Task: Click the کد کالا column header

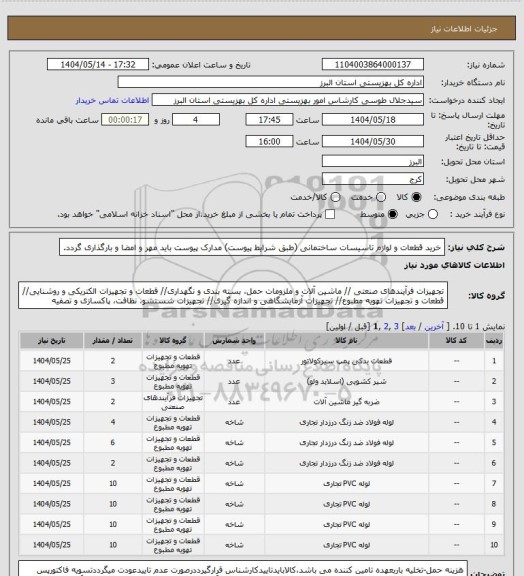Action: point(456,341)
